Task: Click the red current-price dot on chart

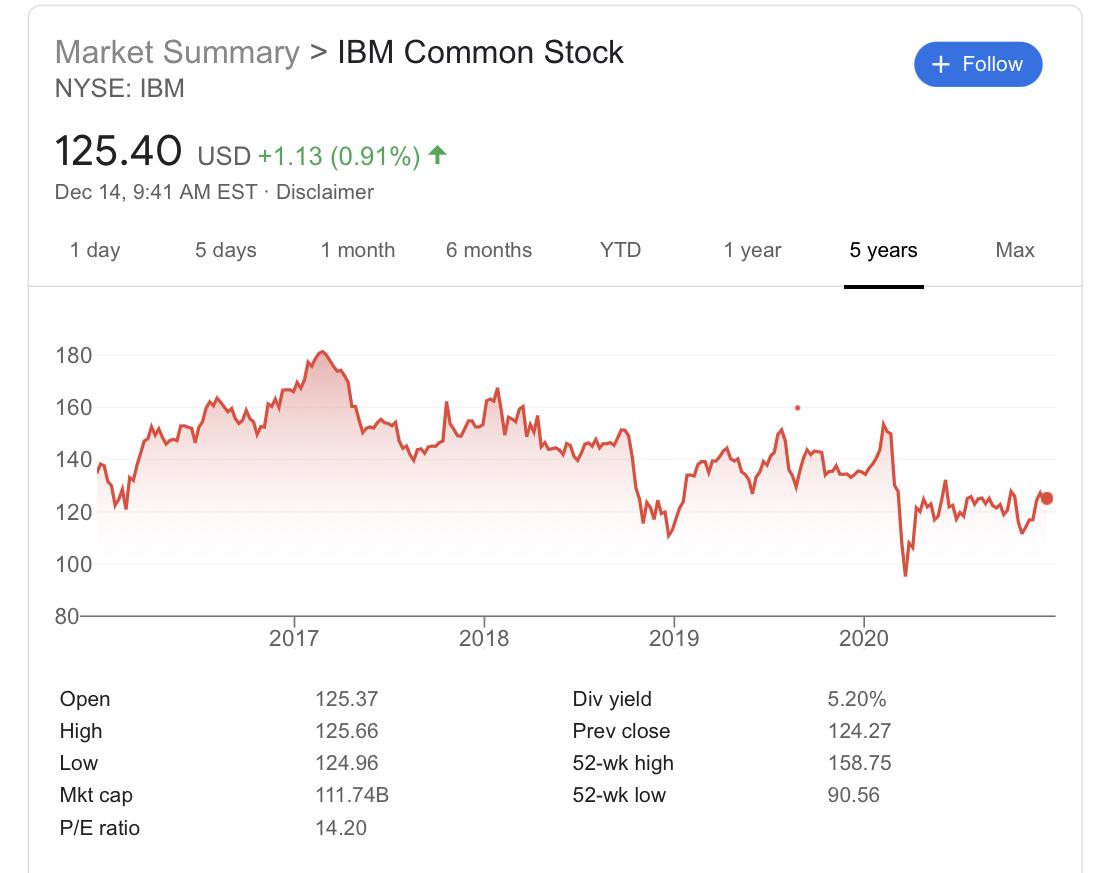Action: click(x=1047, y=498)
